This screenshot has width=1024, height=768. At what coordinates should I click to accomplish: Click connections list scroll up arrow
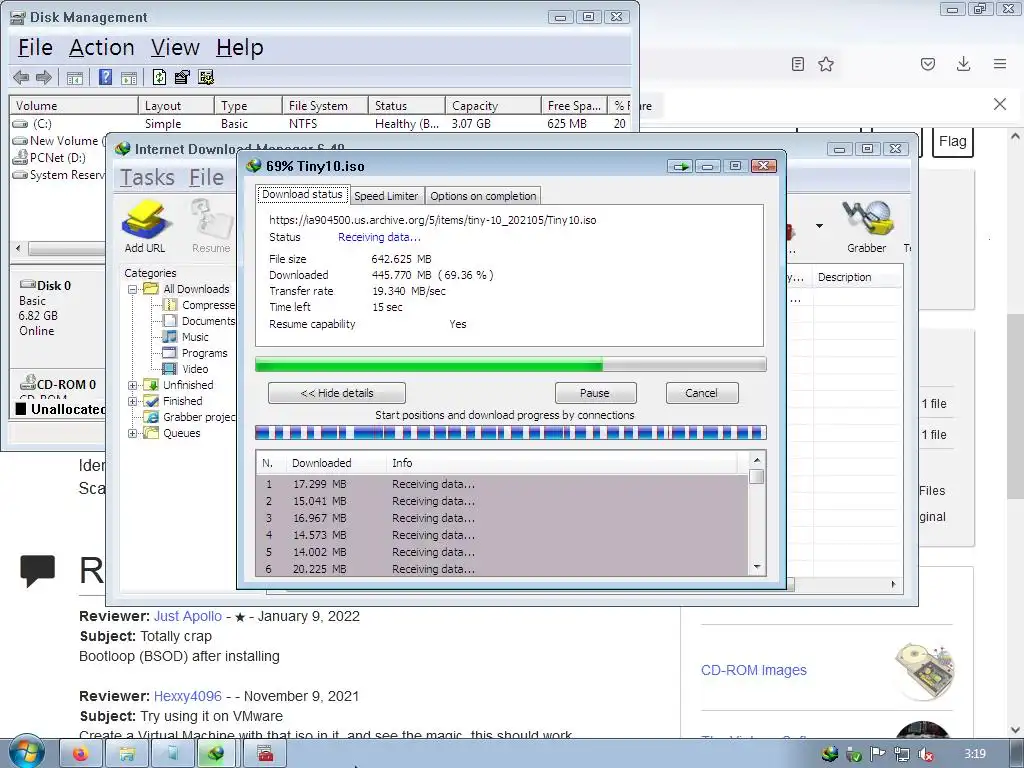(757, 460)
